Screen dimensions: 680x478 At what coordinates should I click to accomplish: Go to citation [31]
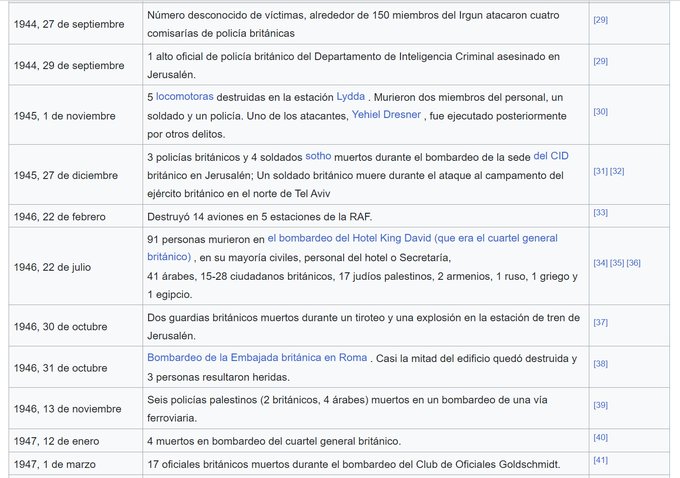601,171
